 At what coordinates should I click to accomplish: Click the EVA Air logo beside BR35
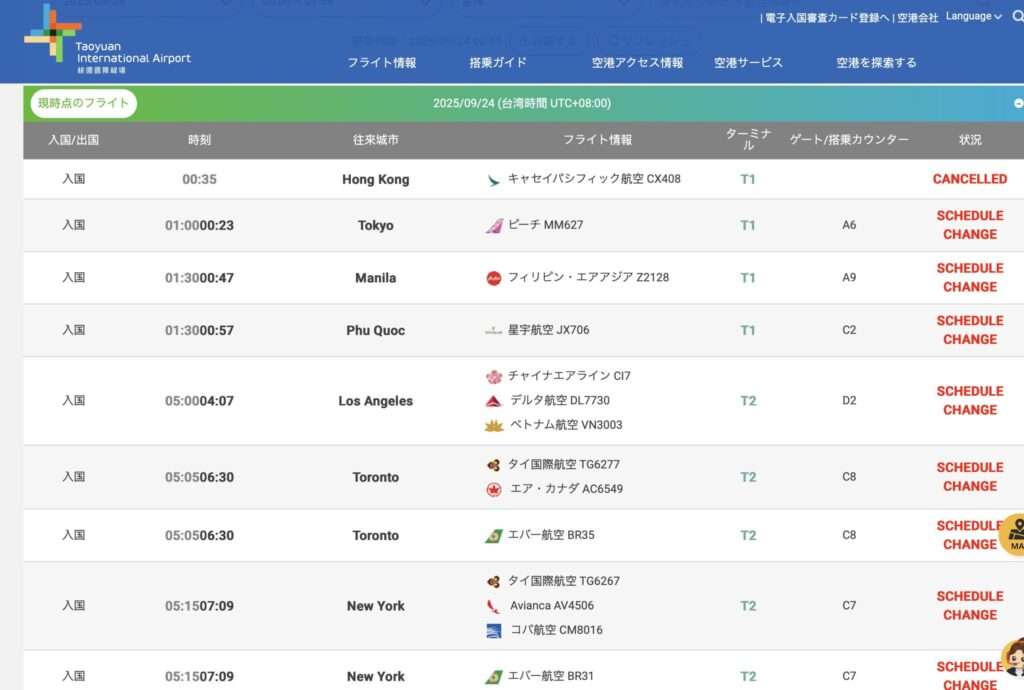click(494, 536)
